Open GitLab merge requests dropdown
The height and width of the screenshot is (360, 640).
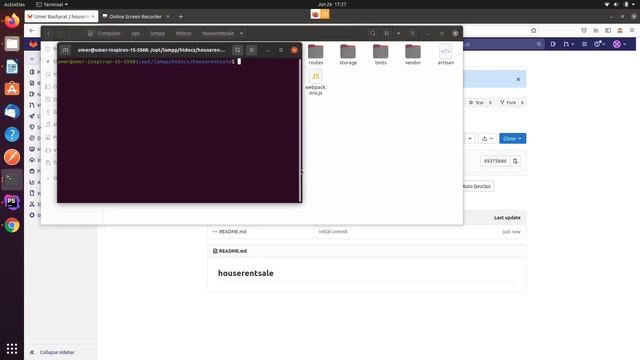(569, 44)
